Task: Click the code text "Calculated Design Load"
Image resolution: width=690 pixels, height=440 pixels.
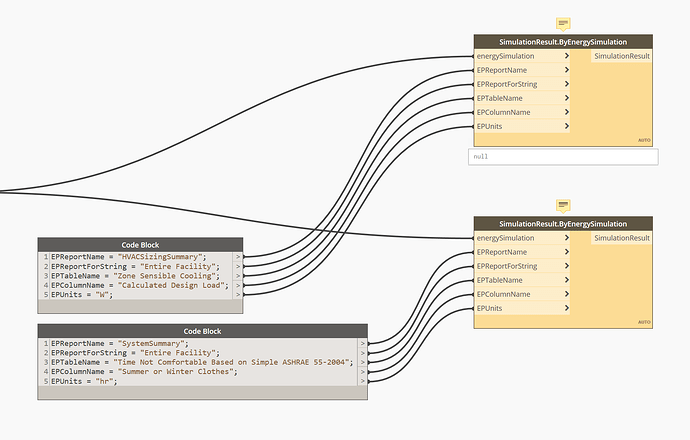Action: pyautogui.click(x=173, y=285)
